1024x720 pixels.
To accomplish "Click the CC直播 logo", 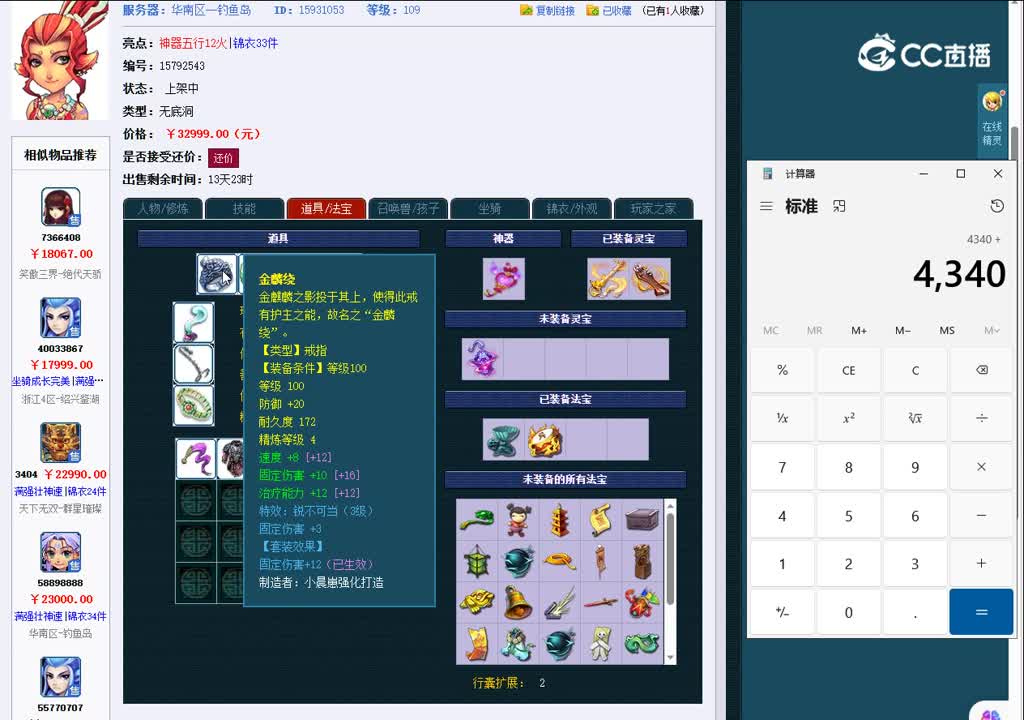I will click(924, 53).
